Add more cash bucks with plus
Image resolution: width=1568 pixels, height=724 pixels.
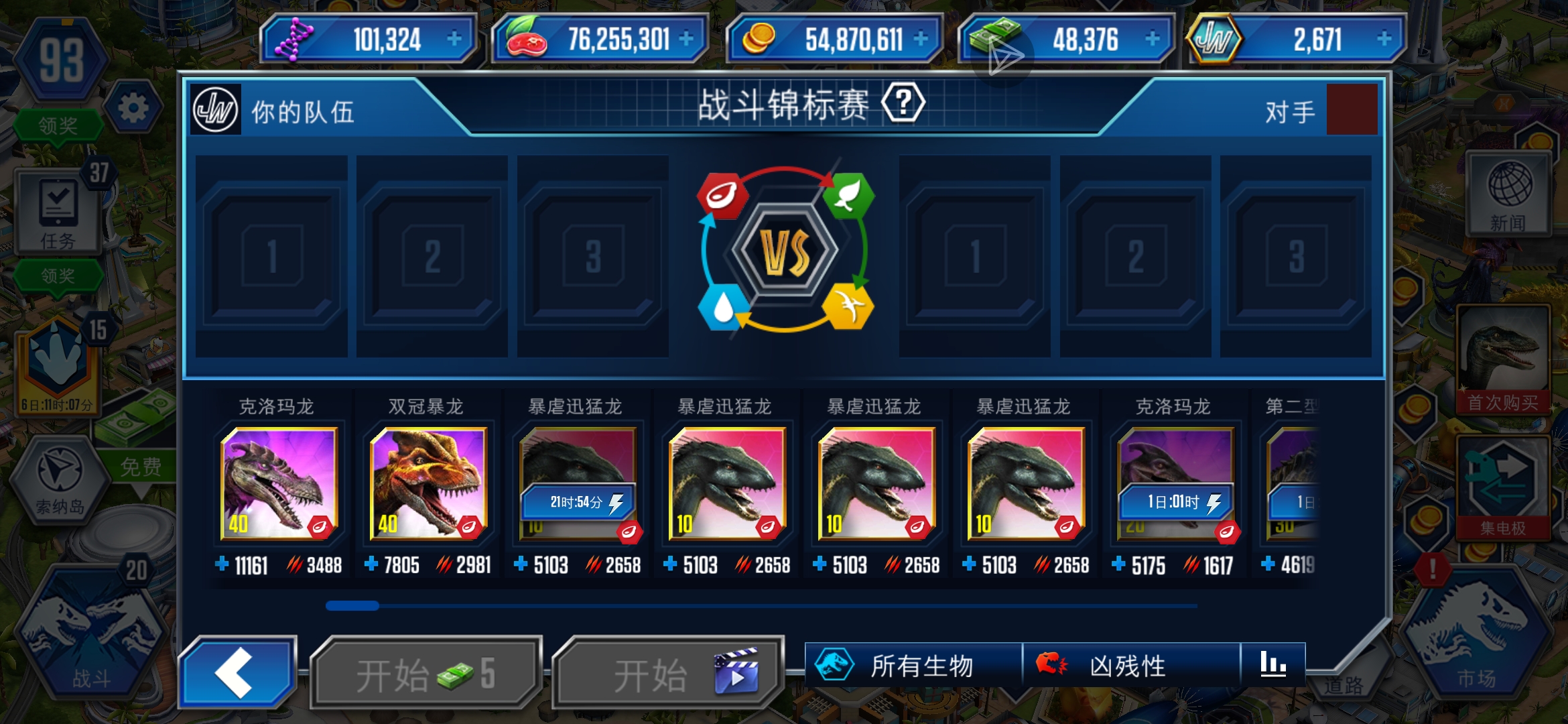pos(1153,39)
